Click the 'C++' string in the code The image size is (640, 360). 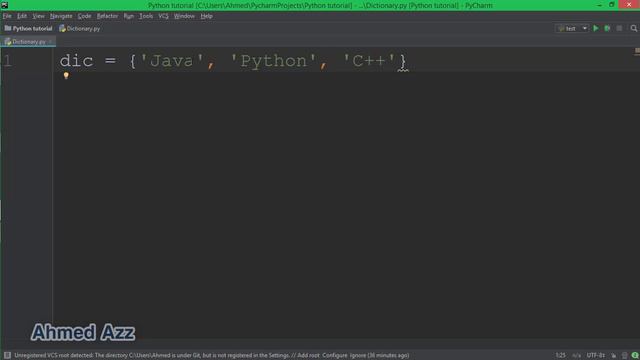(369, 61)
